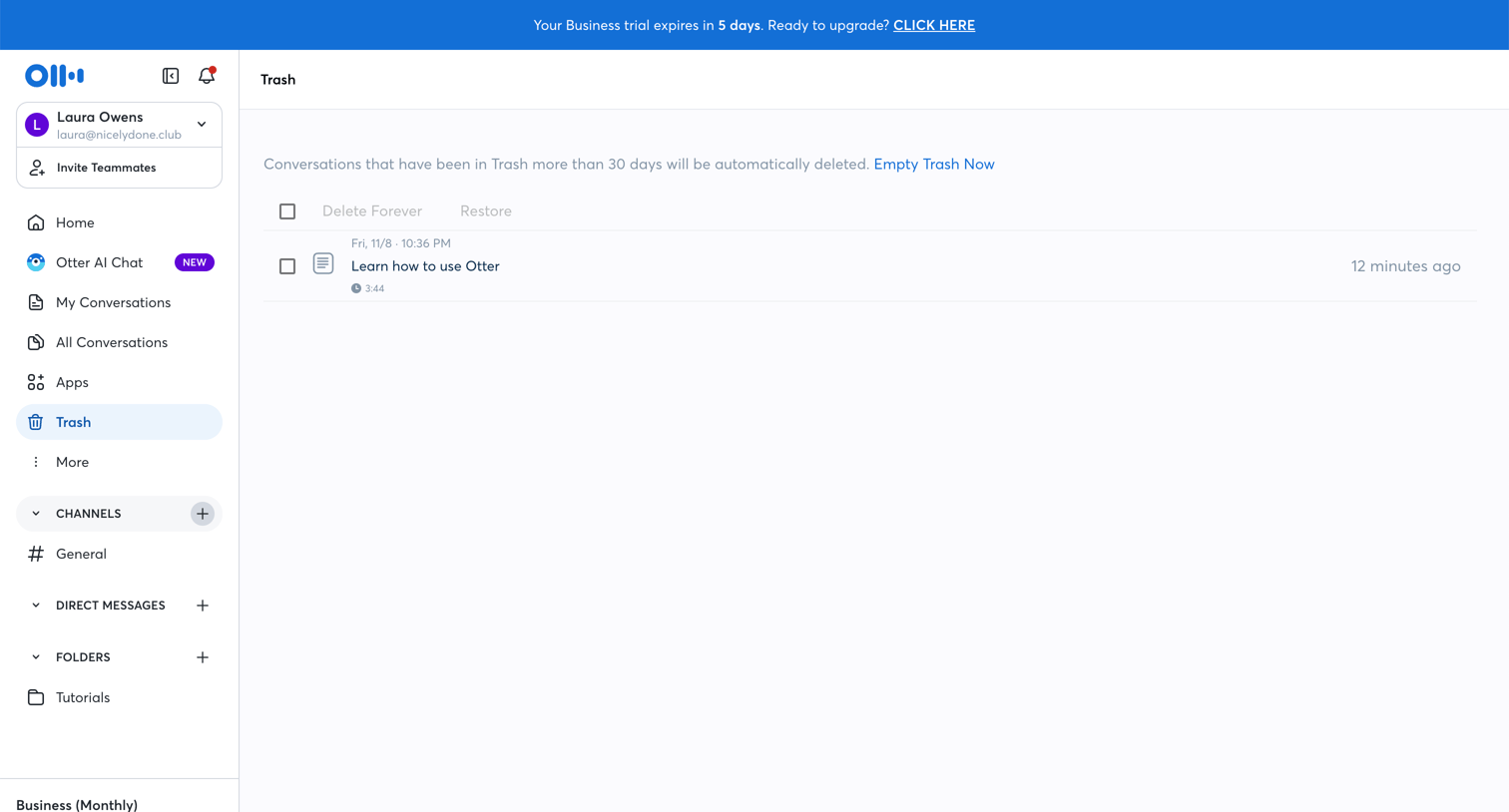
Task: Collapse the Direct Messages section chevron
Action: coord(36,606)
